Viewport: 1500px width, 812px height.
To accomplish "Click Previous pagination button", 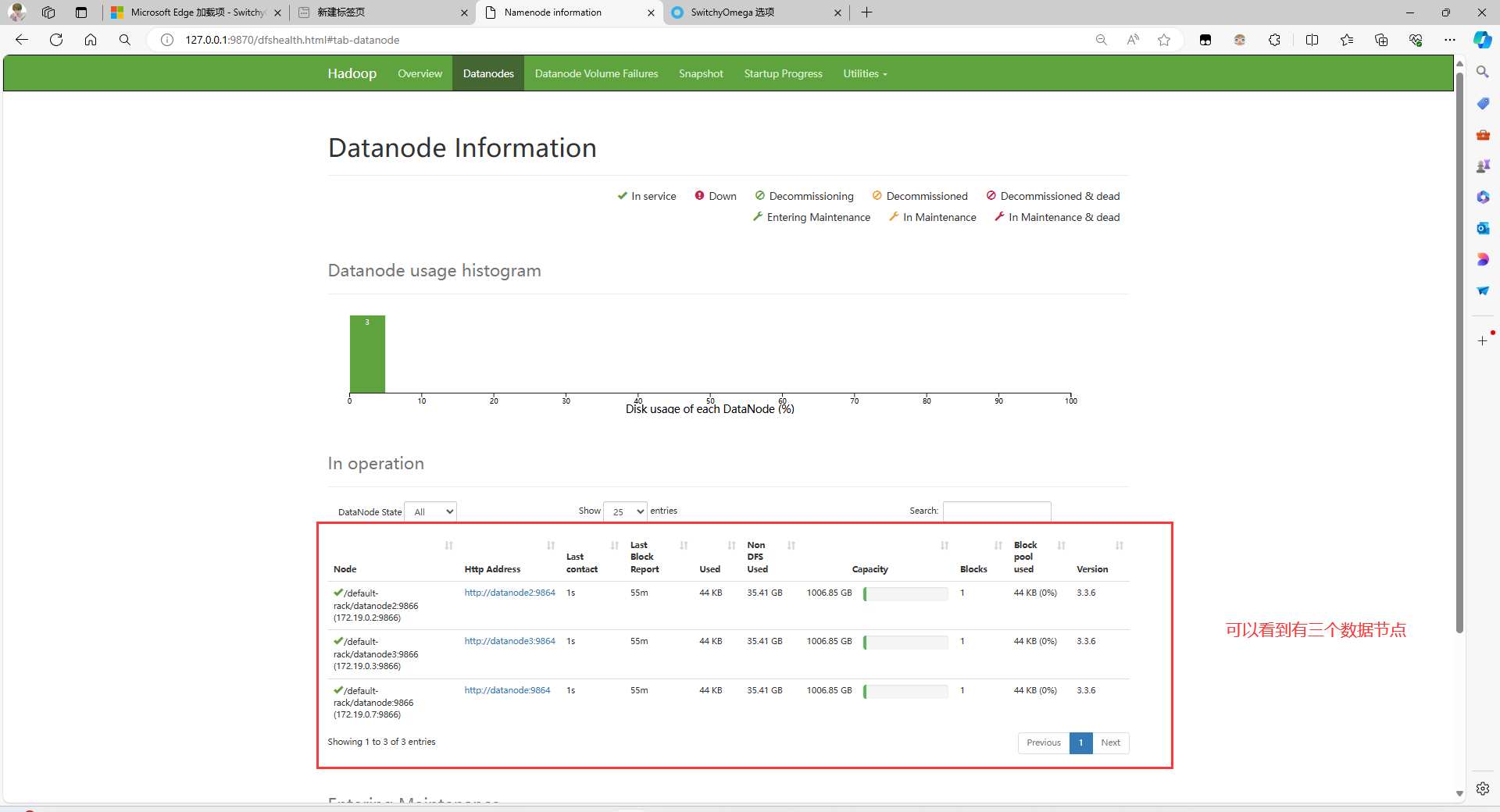I will pos(1044,743).
